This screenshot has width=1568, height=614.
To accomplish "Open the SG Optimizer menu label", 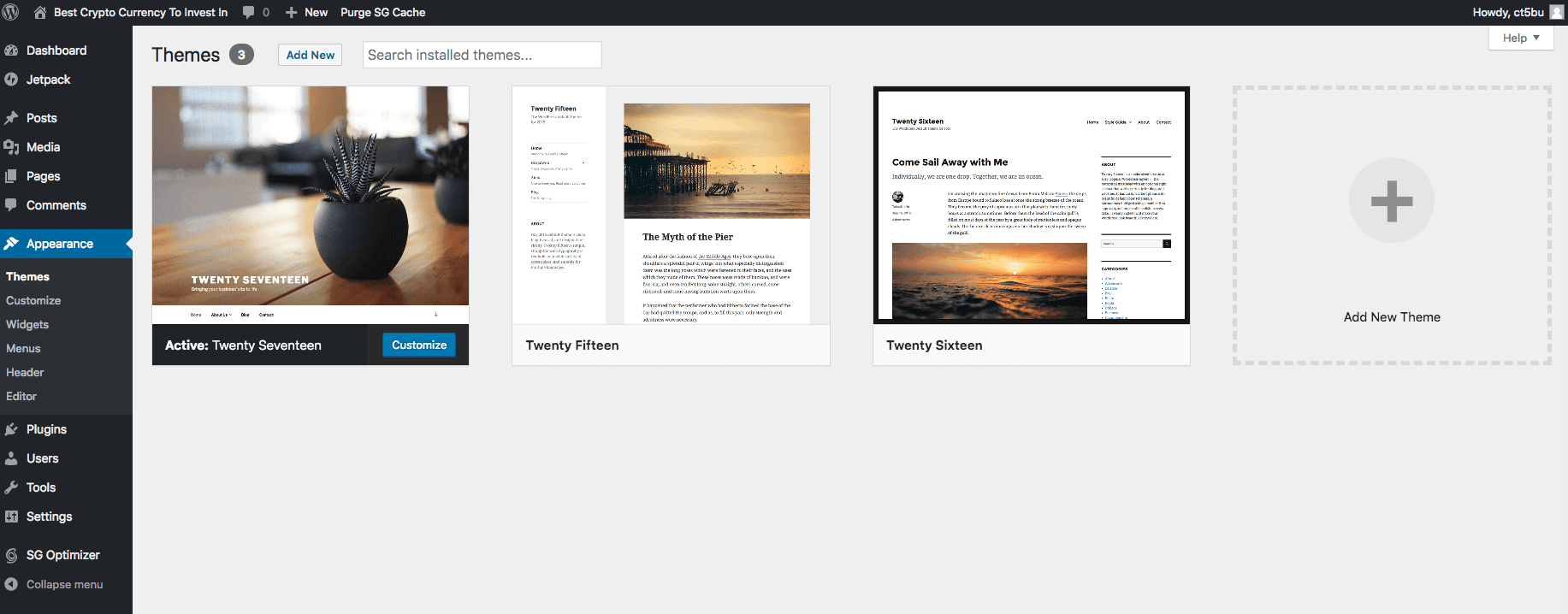I will [63, 555].
